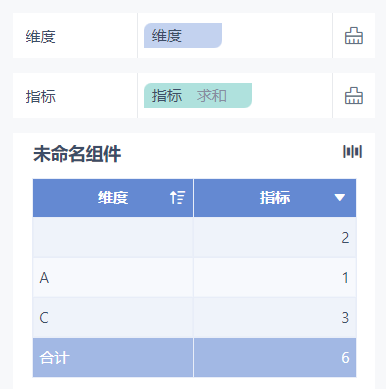Click the 合计 total row label
The image size is (386, 389).
55,358
